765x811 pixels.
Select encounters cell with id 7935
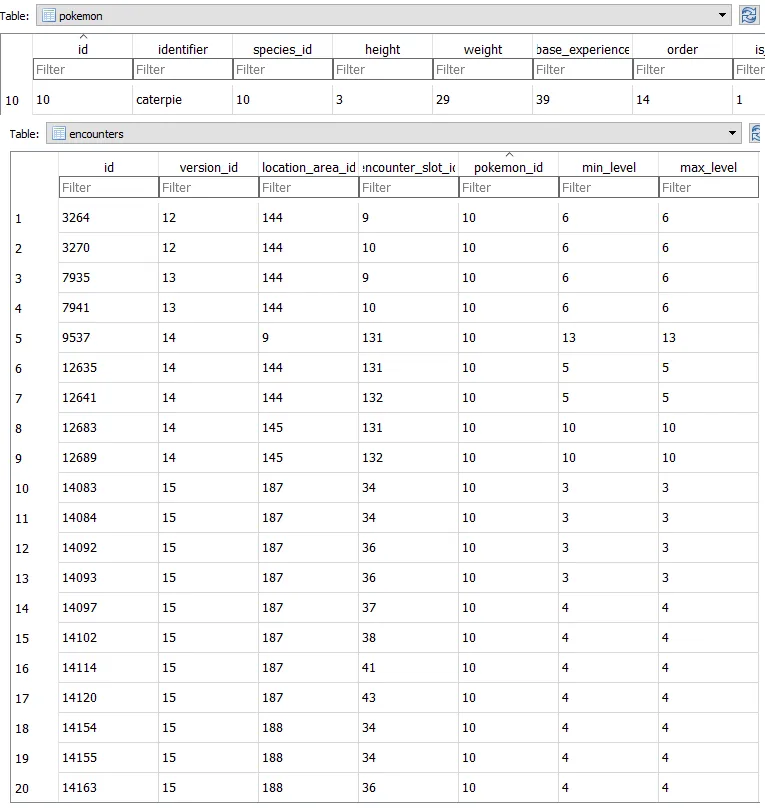click(x=109, y=278)
